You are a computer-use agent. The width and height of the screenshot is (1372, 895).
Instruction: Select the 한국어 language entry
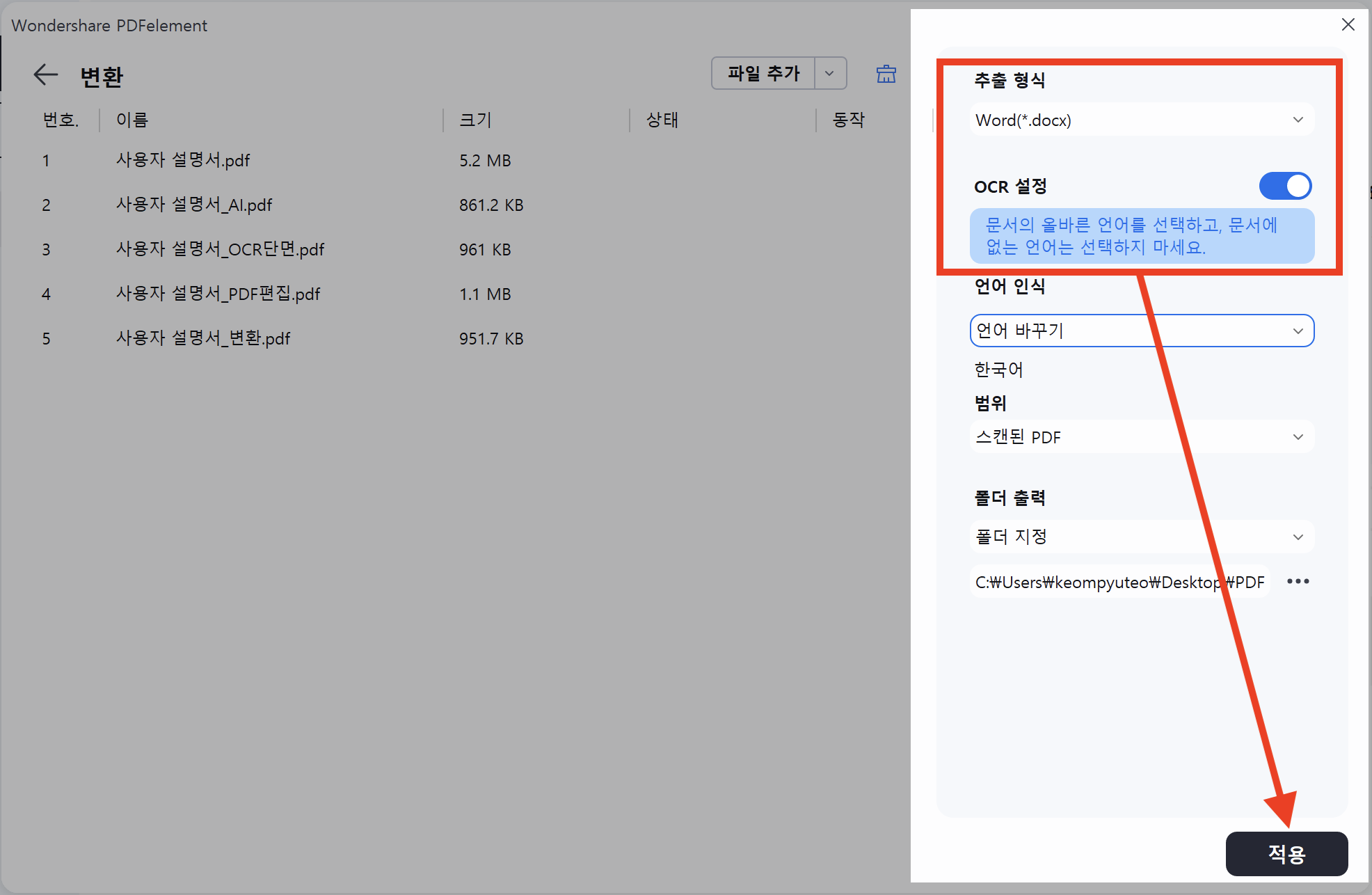[998, 369]
